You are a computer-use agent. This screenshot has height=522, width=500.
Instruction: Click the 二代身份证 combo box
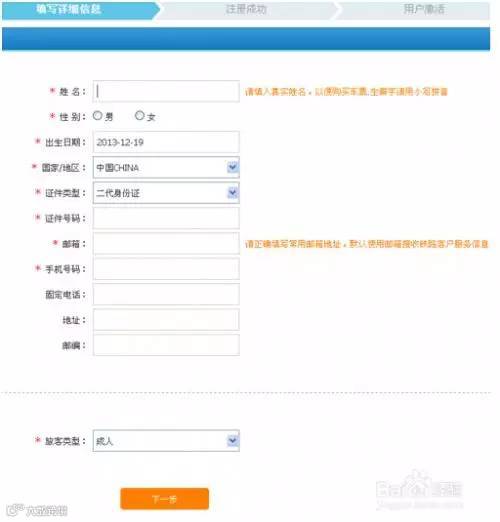pyautogui.click(x=166, y=193)
